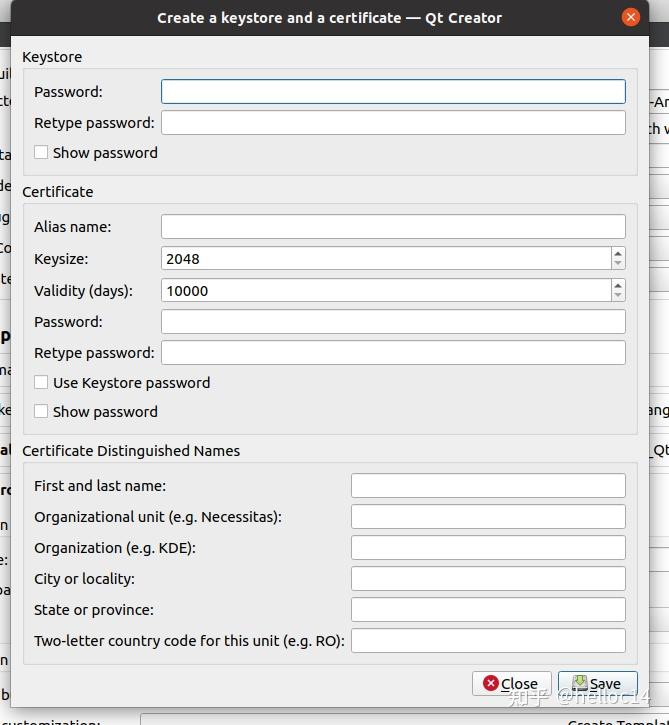Screen dimensions: 669x725
Task: Click the Certificate Retype password field
Action: [393, 353]
